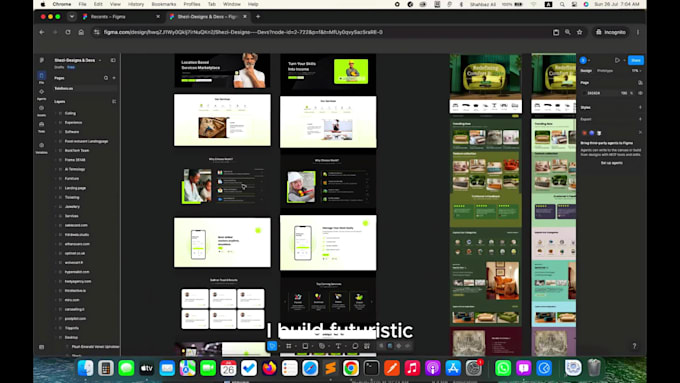This screenshot has width=680, height=383.
Task: Add a style with Styles plus icon
Action: point(640,107)
